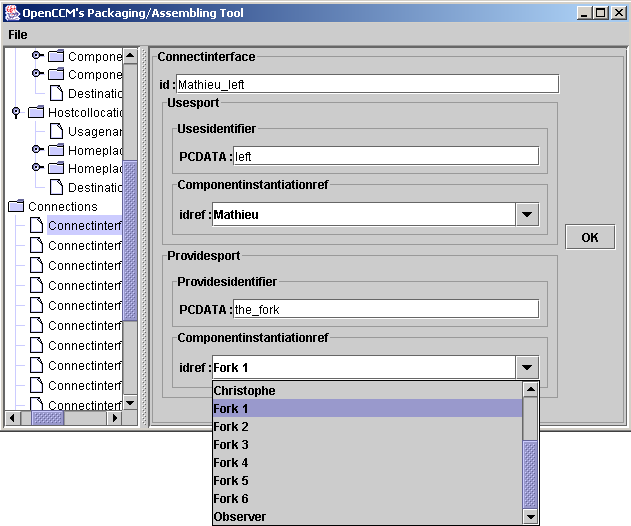This screenshot has height=526, width=631.
Task: Maximize the OpenCCM window
Action: (x=600, y=13)
